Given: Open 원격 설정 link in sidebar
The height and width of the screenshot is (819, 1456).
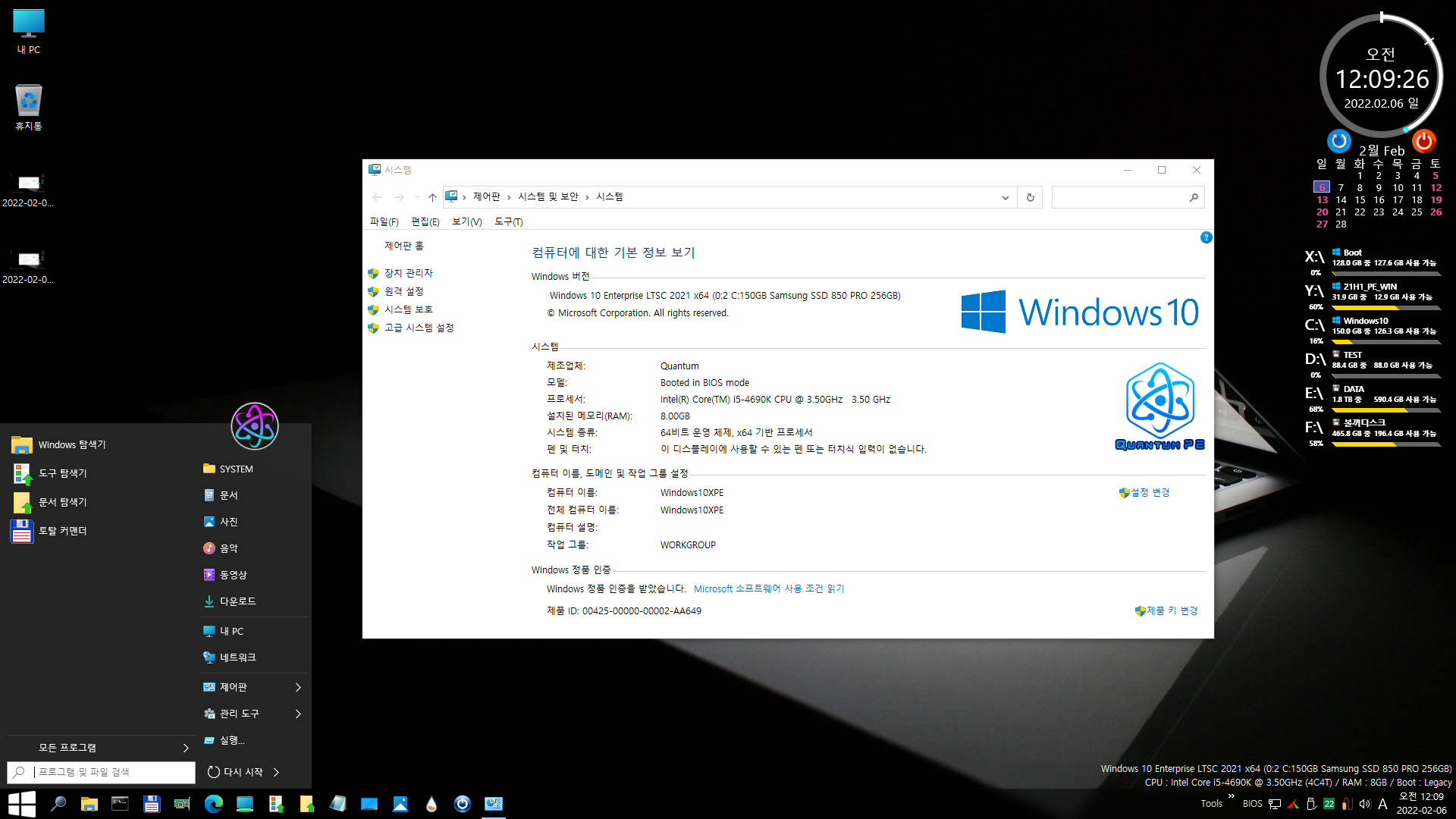Looking at the screenshot, I should [x=403, y=291].
